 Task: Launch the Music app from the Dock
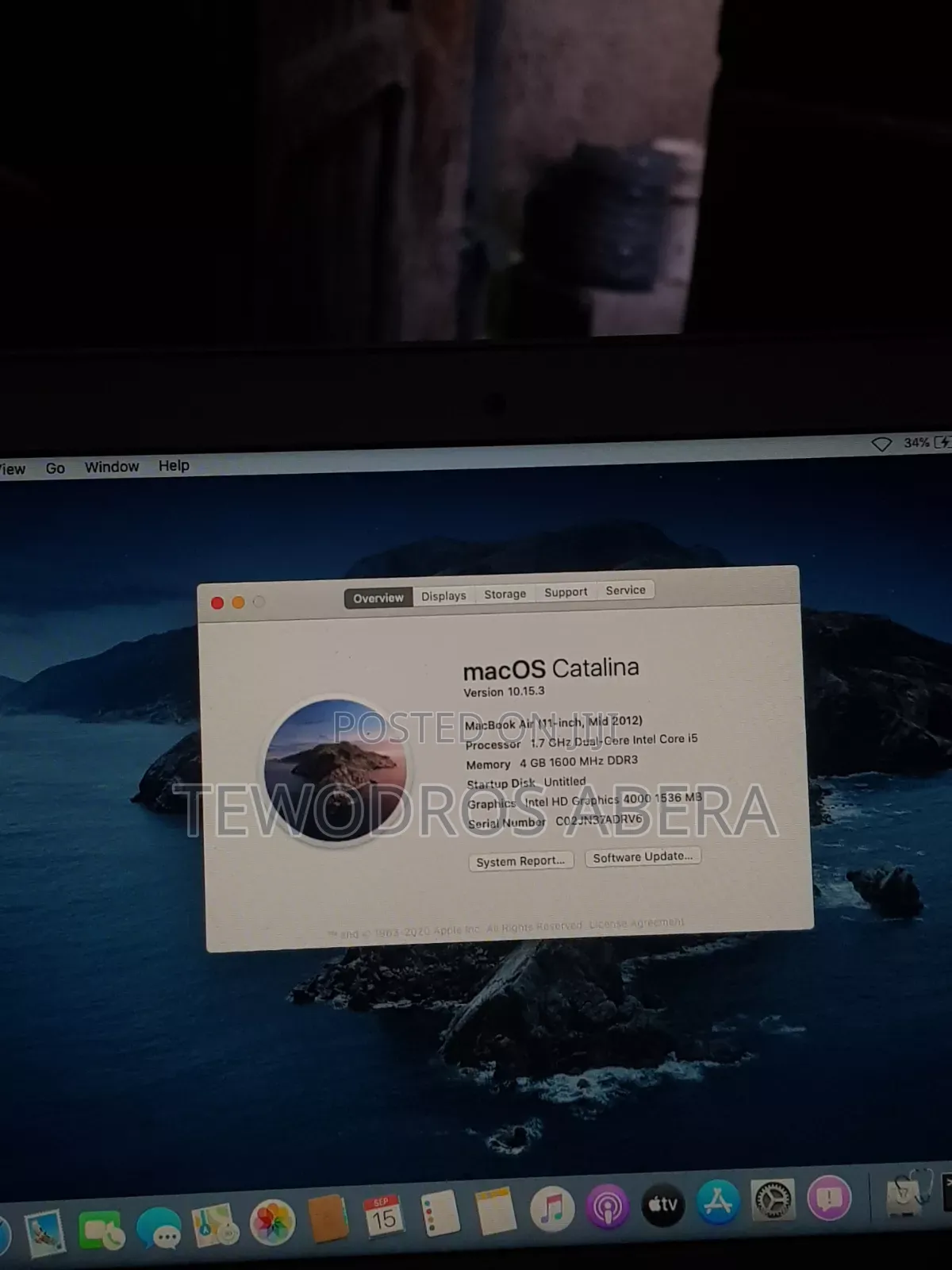coord(552,1209)
